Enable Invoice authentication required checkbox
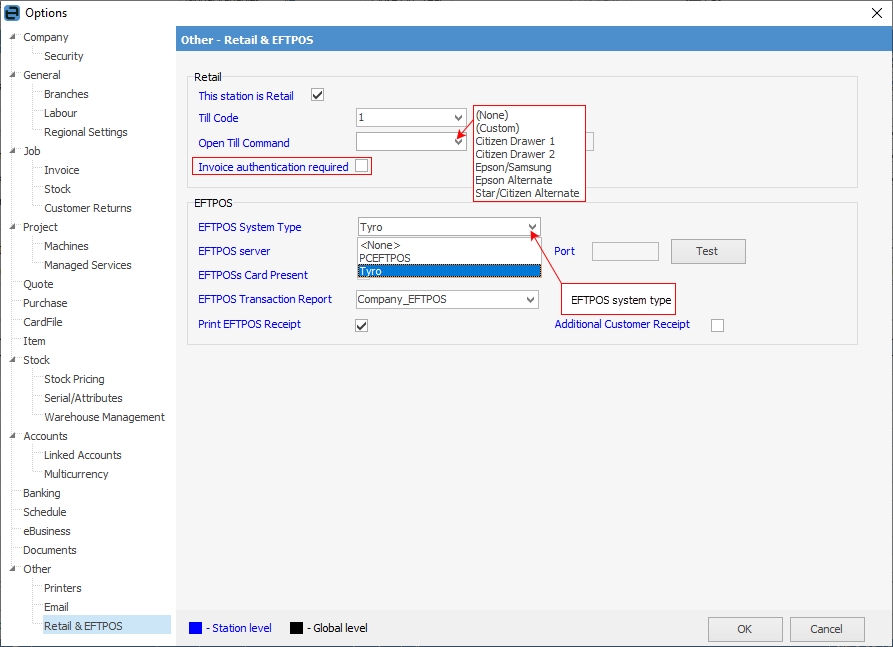The height and width of the screenshot is (647, 893). pos(361,166)
